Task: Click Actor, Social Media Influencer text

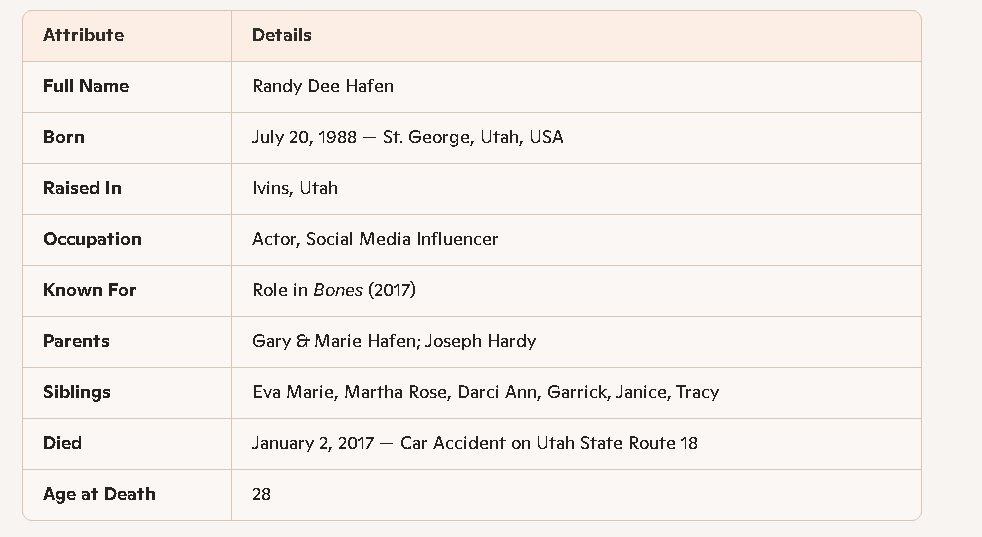Action: 375,239
